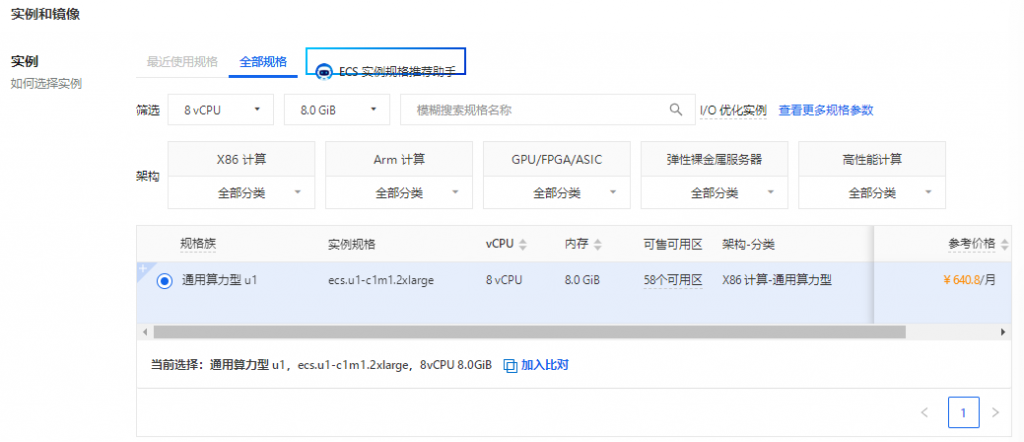Click 如何选择实例 help link
The image size is (1024, 442).
tap(46, 83)
